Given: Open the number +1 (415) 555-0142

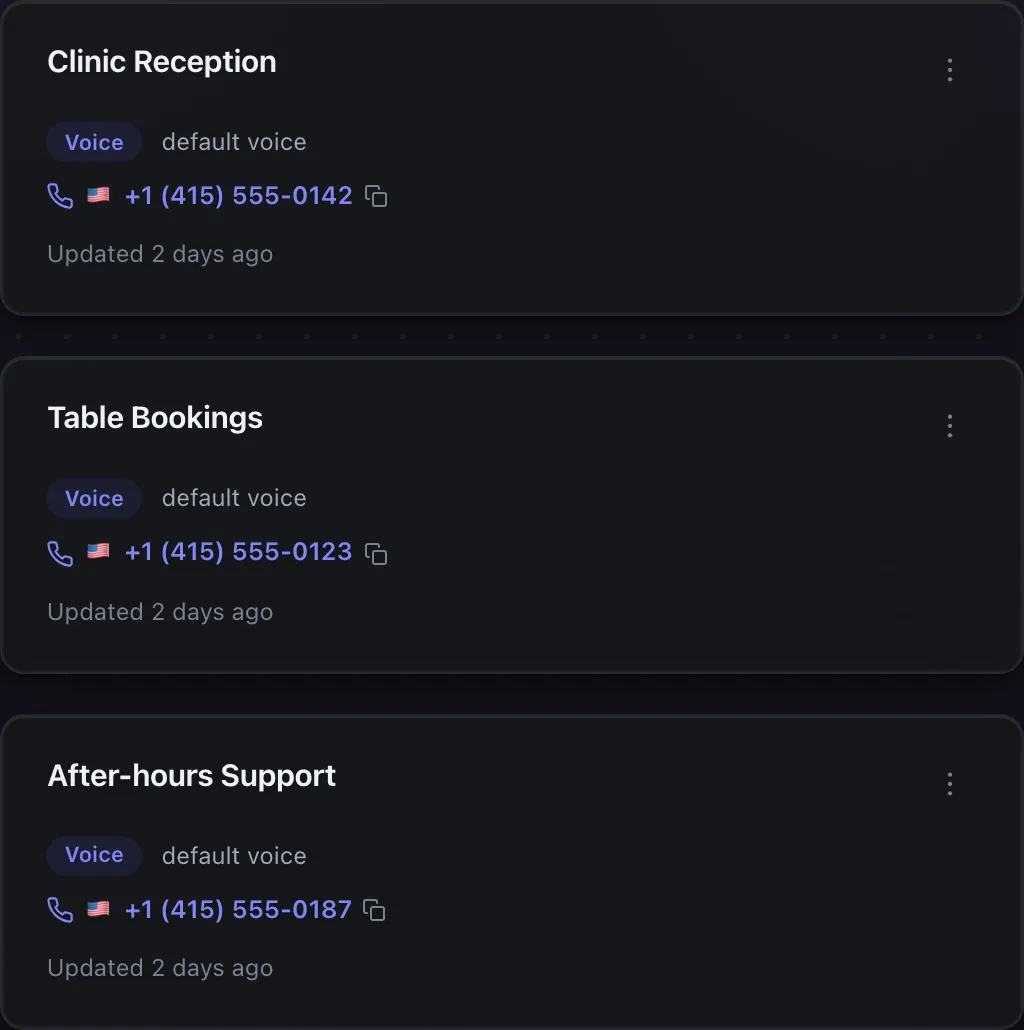Looking at the screenshot, I should point(238,196).
